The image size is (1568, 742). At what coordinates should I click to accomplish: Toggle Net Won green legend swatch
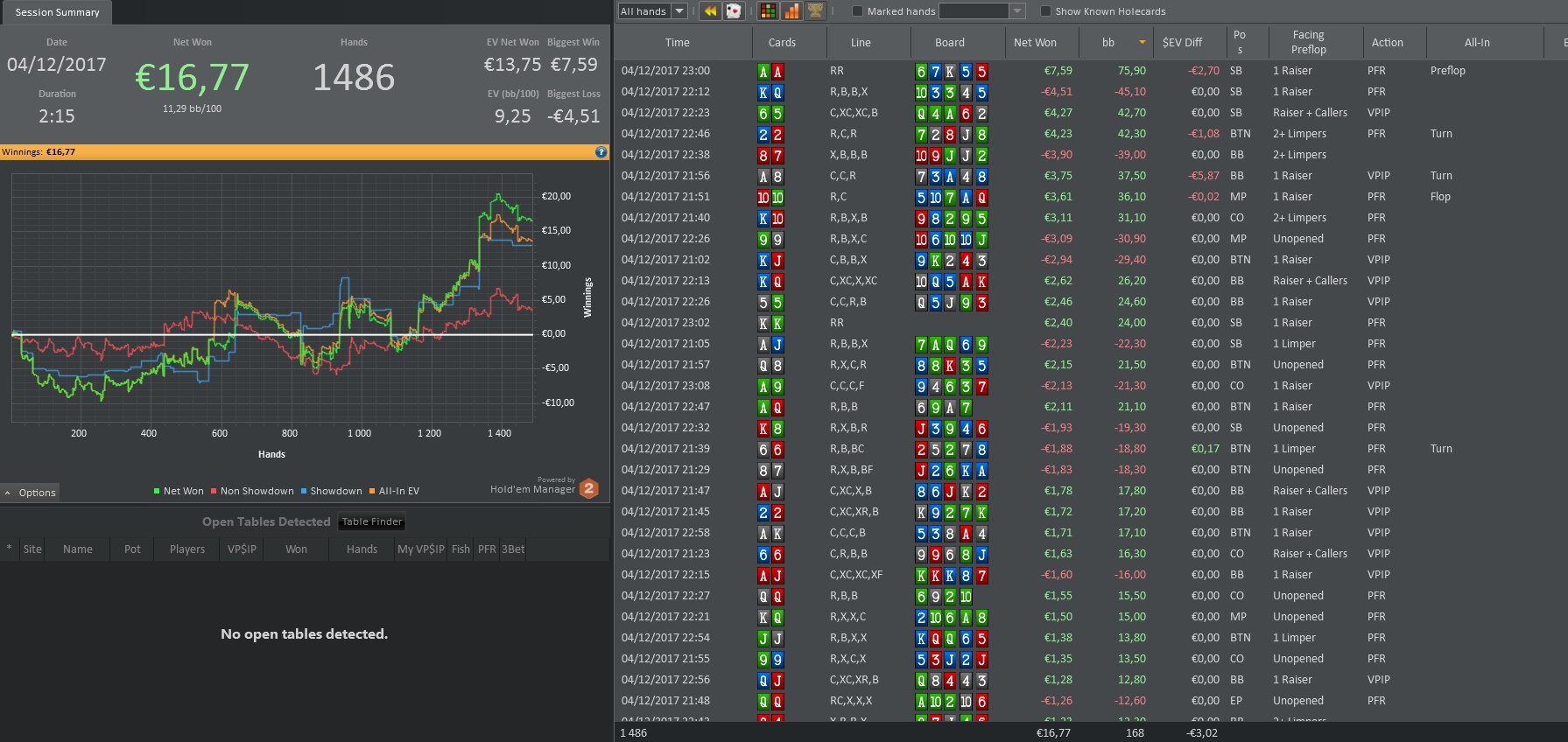click(x=157, y=491)
